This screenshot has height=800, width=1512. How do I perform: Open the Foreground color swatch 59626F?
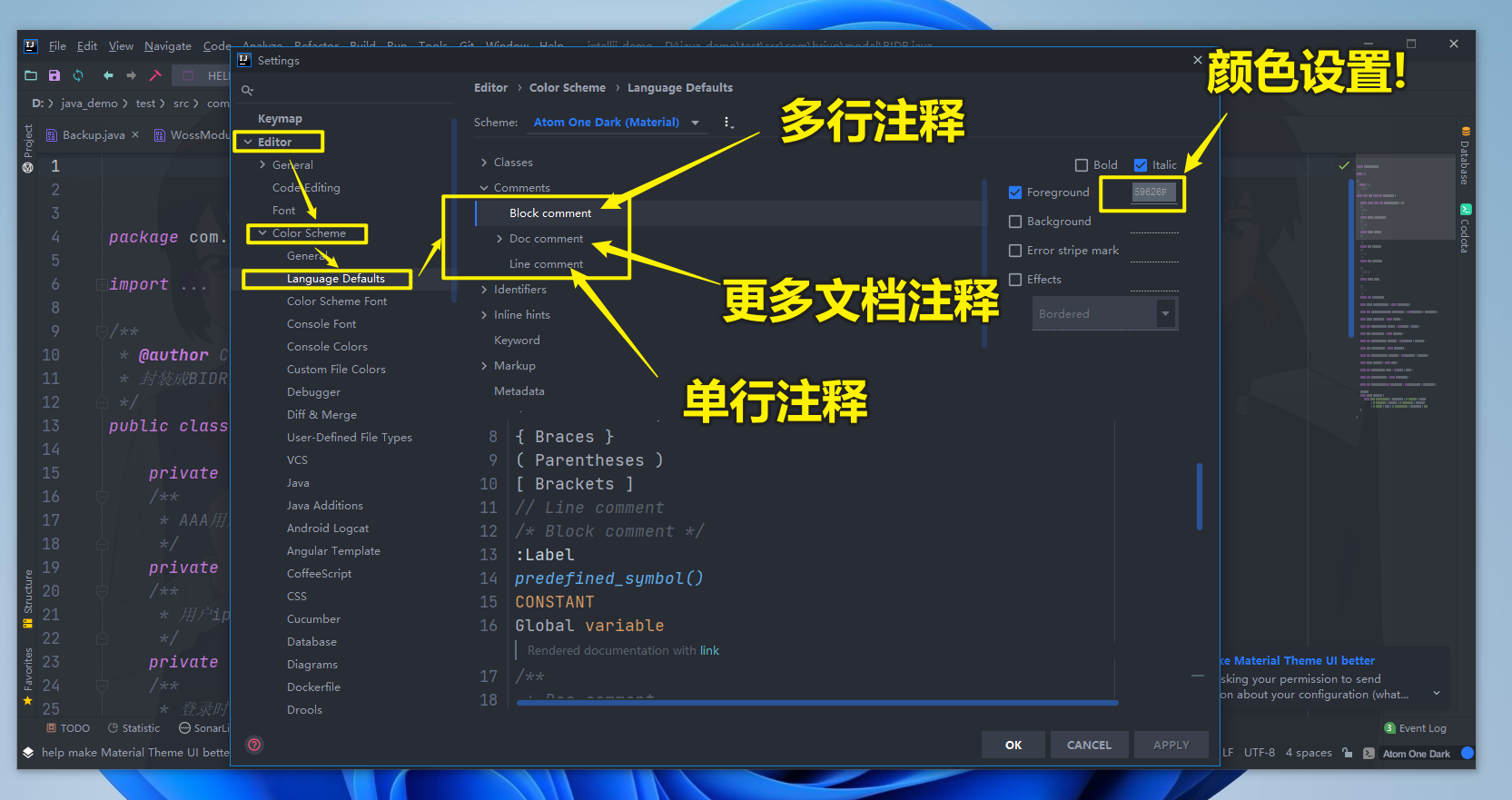(1153, 193)
